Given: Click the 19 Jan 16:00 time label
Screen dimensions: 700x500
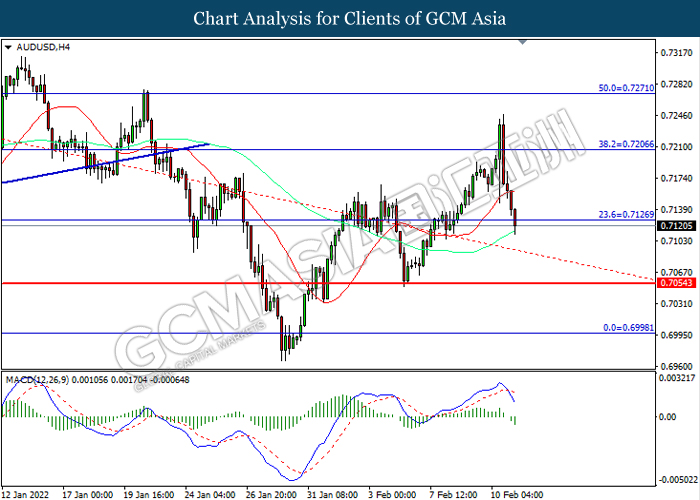Looking at the screenshot, I should tap(149, 495).
